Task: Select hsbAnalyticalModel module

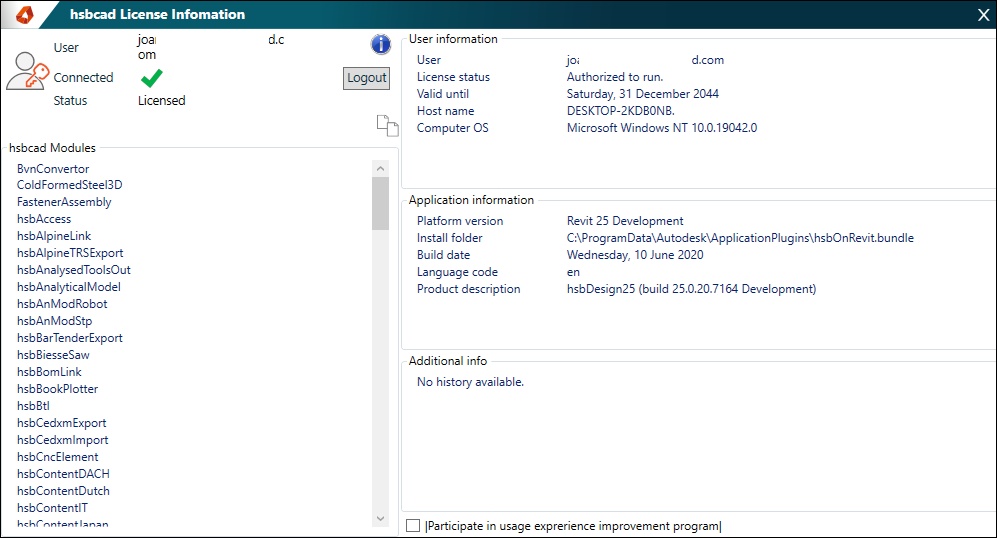Action: pos(69,287)
